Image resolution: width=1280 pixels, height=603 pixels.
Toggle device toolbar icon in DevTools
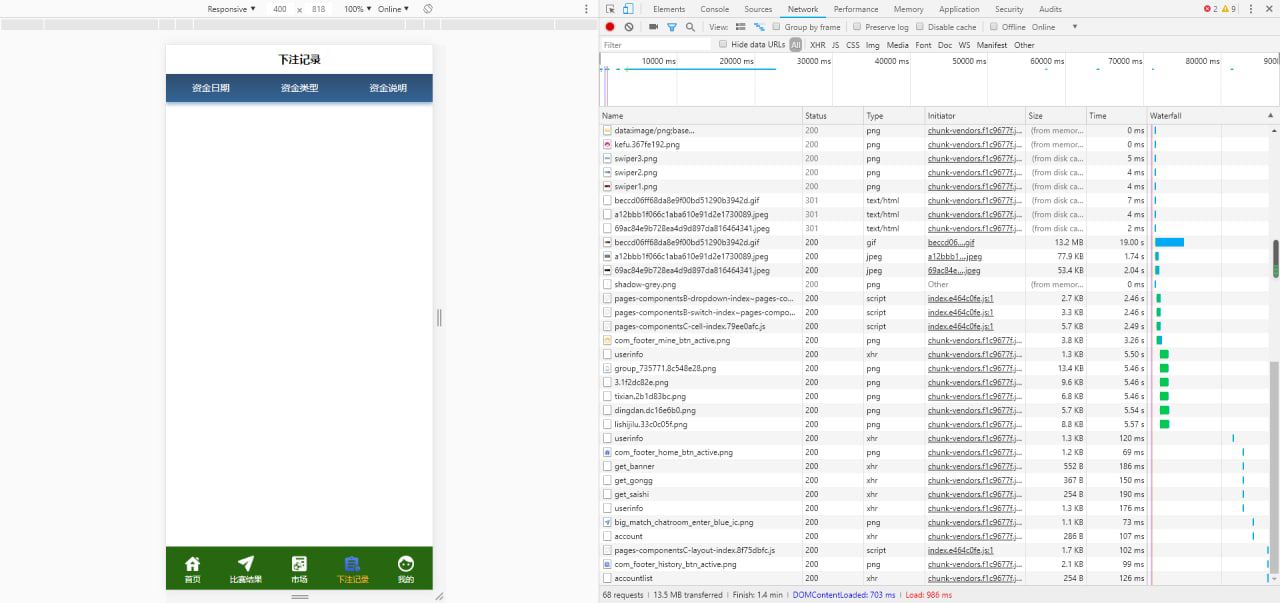click(x=628, y=9)
